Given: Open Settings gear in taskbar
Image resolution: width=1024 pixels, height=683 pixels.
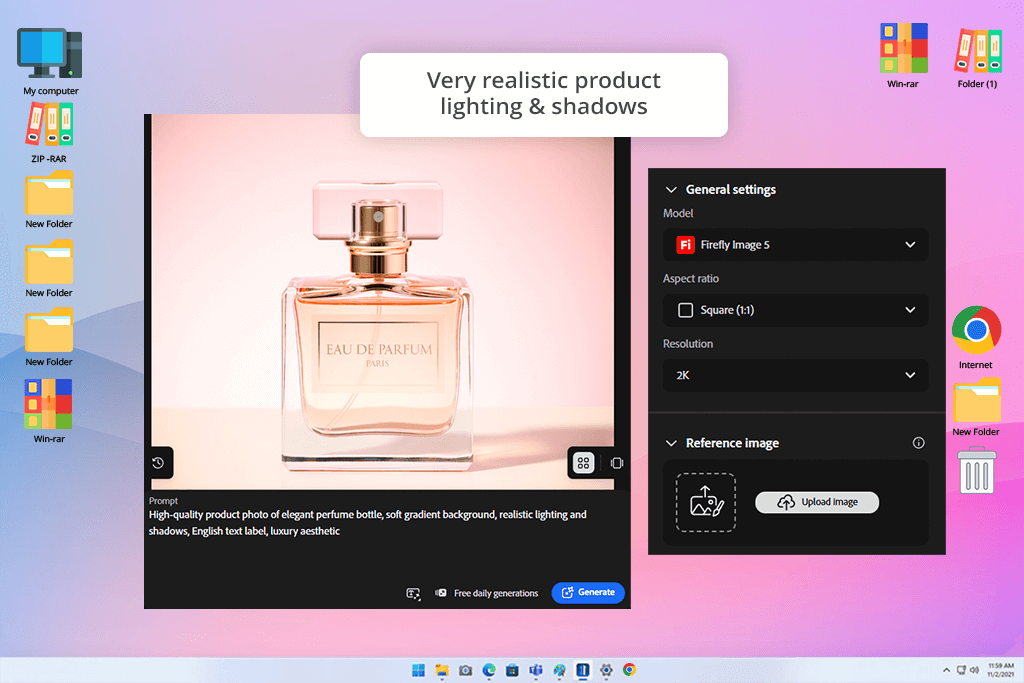Looking at the screenshot, I should coord(606,670).
